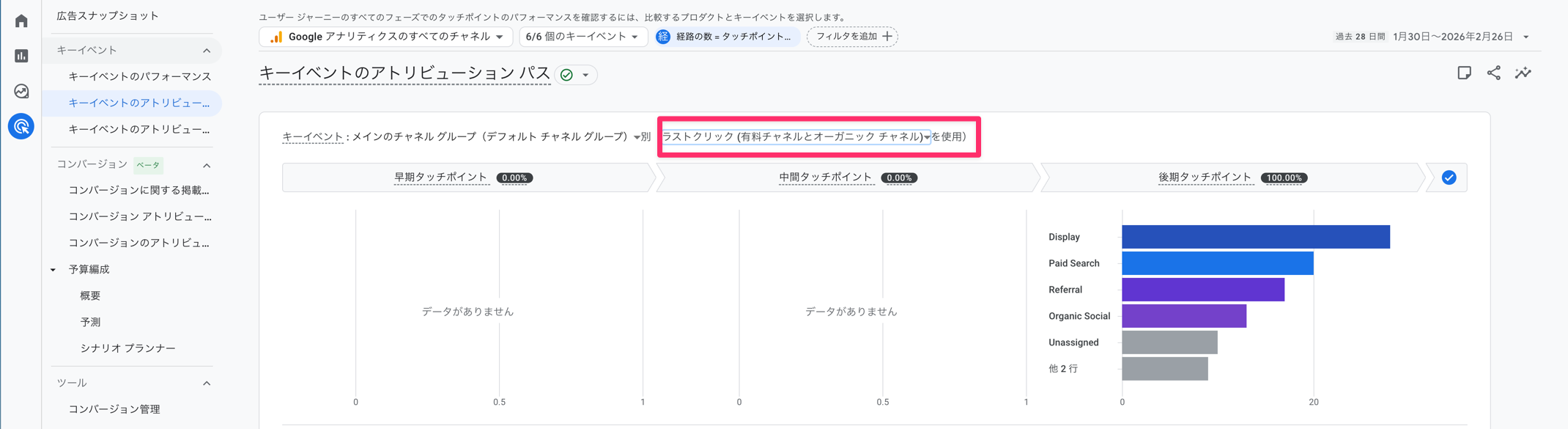Open the date range dropdown arrow
The image size is (1568, 429).
[1526, 37]
